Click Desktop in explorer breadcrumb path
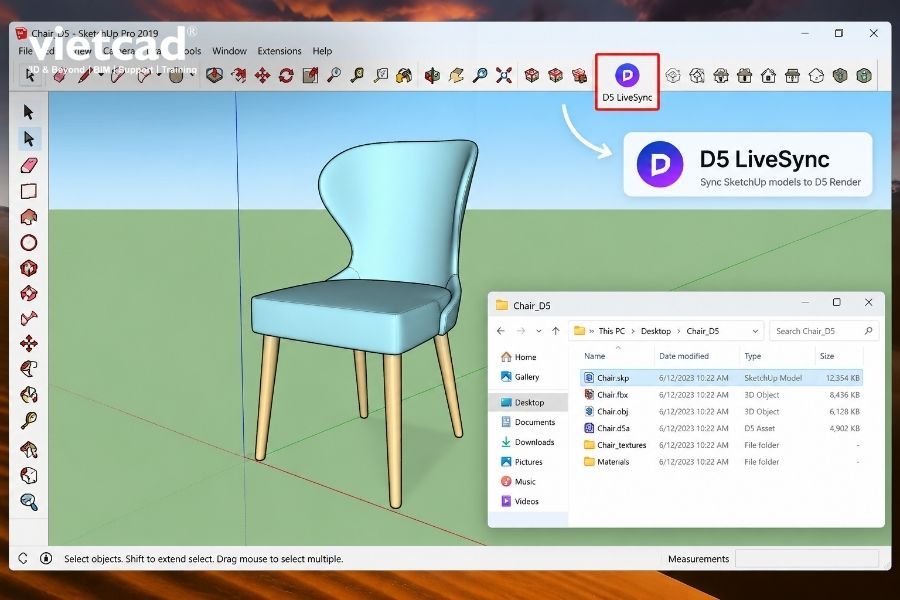This screenshot has width=900, height=600. tap(655, 331)
